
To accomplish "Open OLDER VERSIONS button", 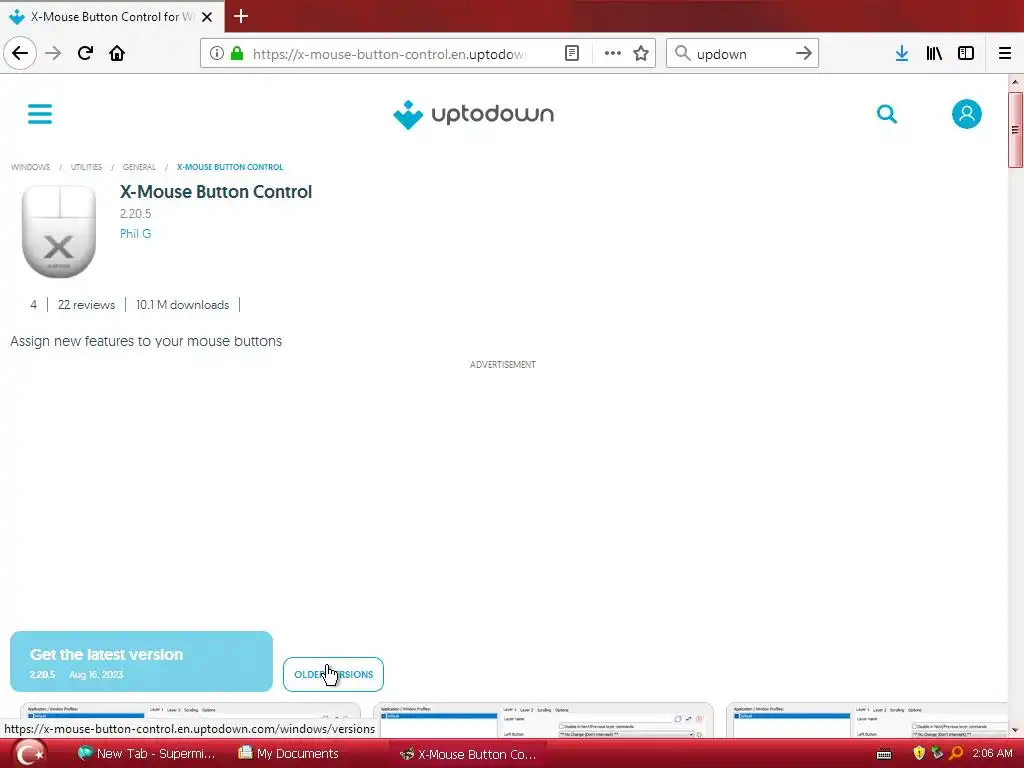I will coord(333,675).
